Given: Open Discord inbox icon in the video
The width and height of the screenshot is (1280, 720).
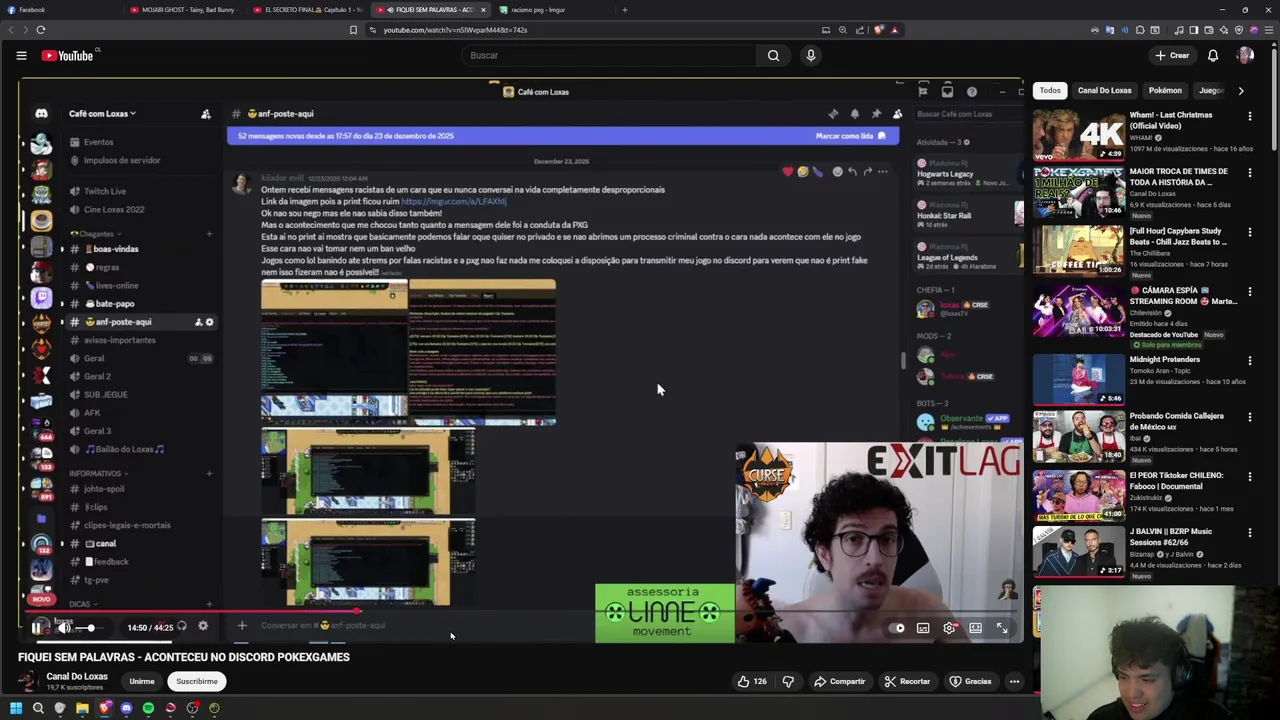Looking at the screenshot, I should point(947,92).
